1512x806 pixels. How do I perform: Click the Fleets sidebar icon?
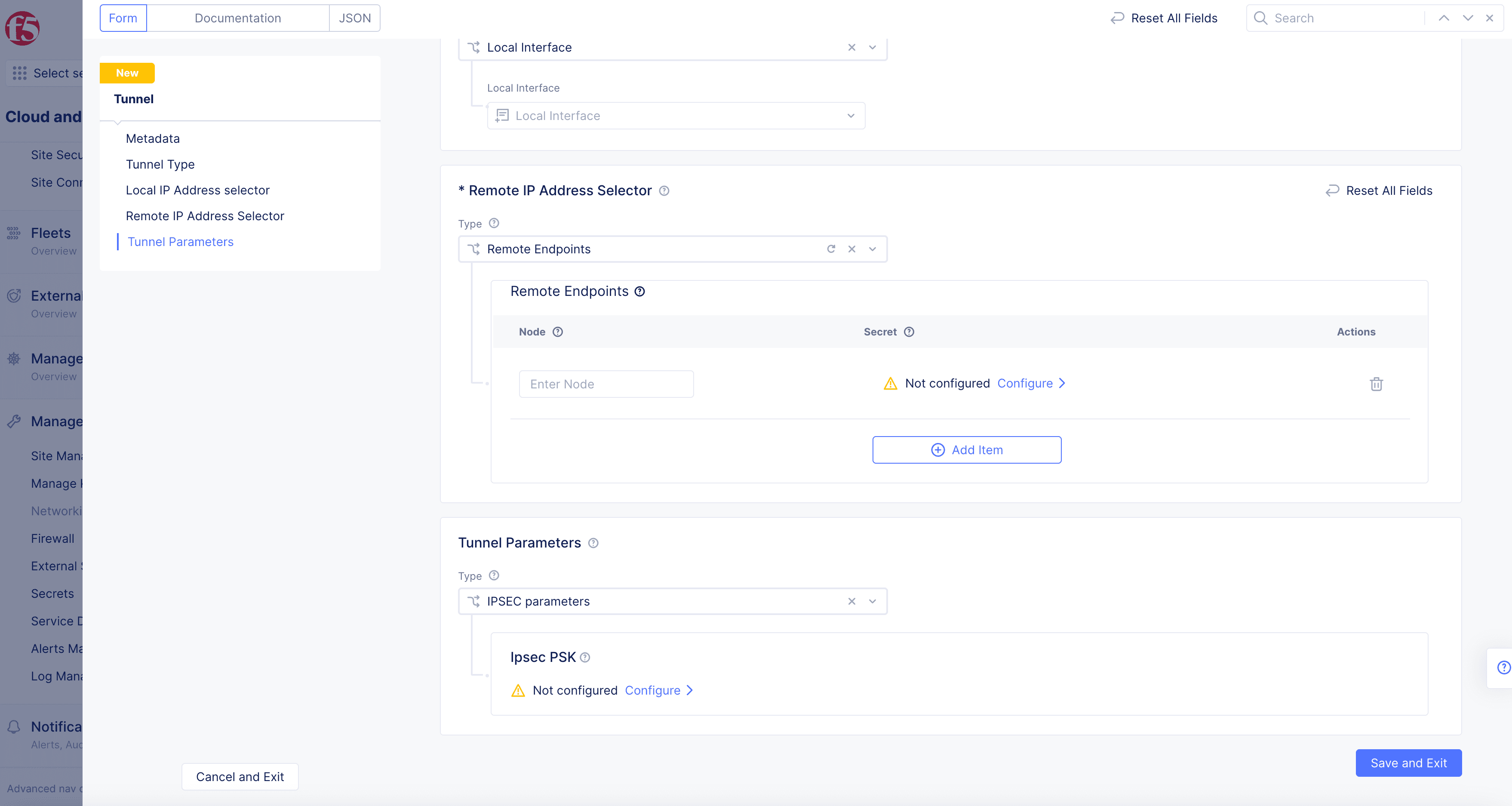click(13, 233)
